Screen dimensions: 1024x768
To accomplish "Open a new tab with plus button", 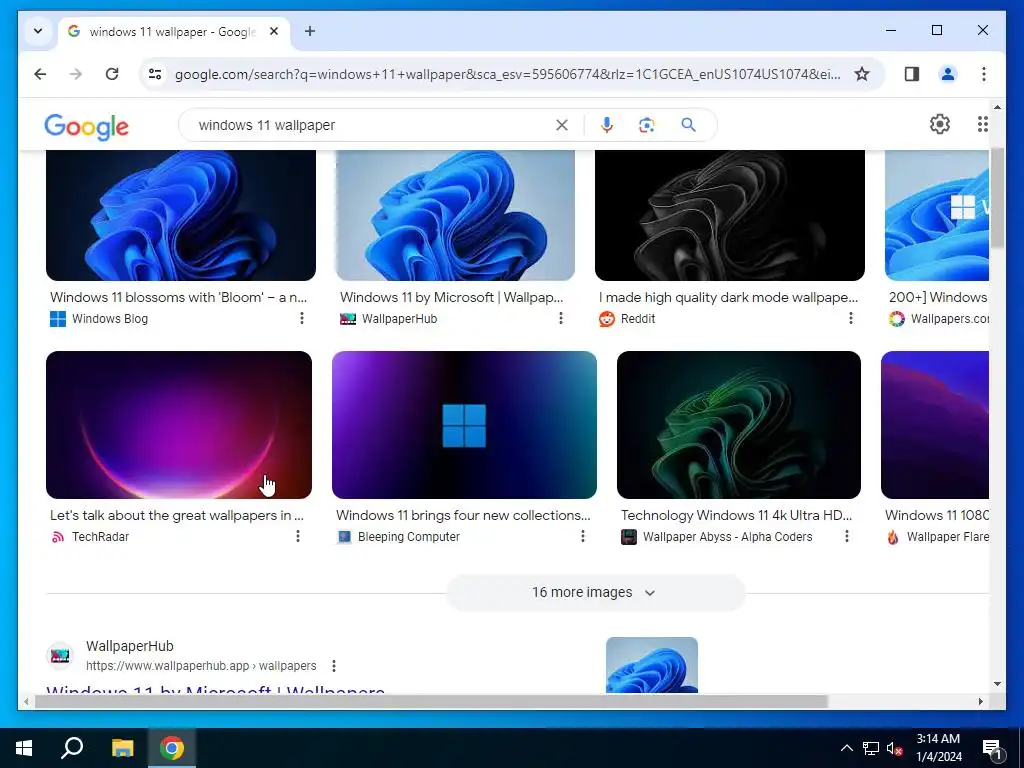I will point(310,31).
